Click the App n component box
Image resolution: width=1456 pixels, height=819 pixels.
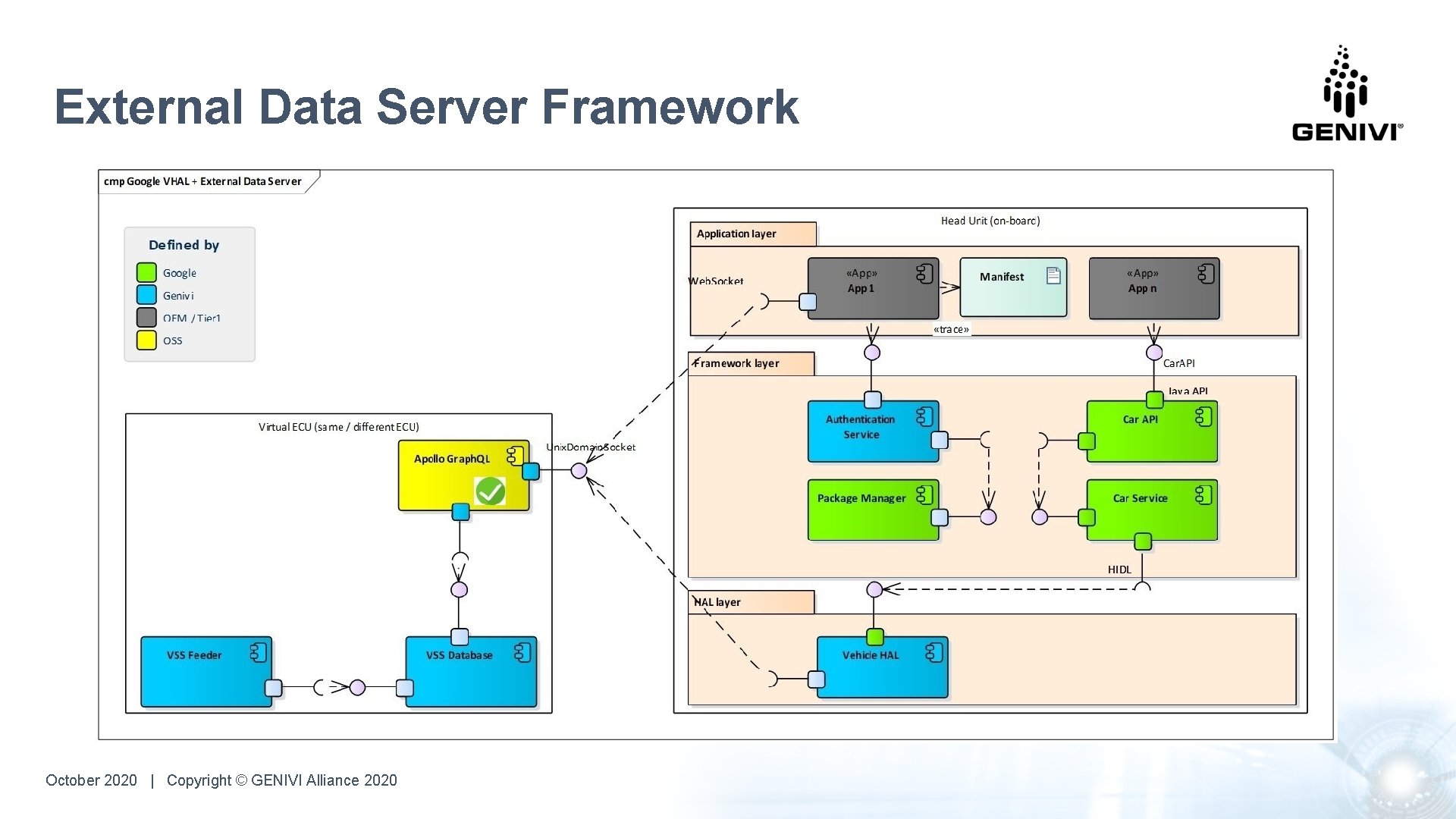coord(1153,289)
